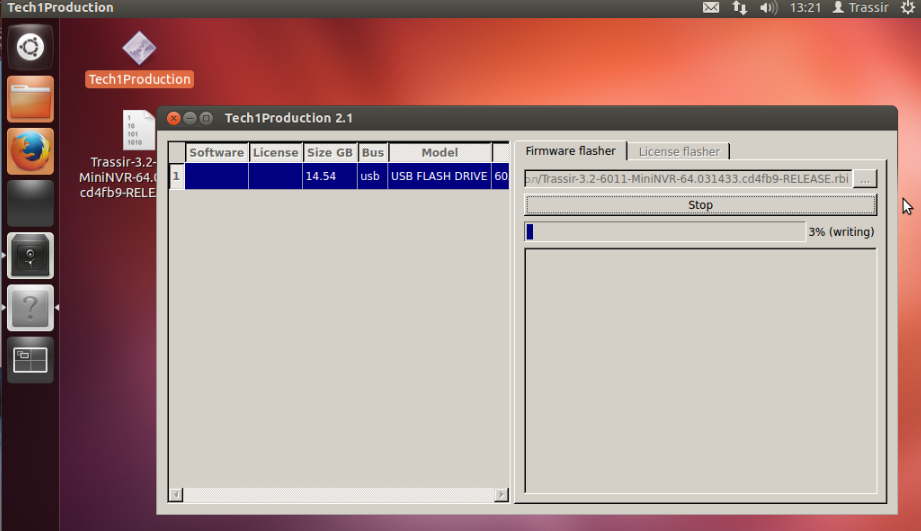Open the Trassir user menu
Screen dimensions: 921x531
point(861,8)
